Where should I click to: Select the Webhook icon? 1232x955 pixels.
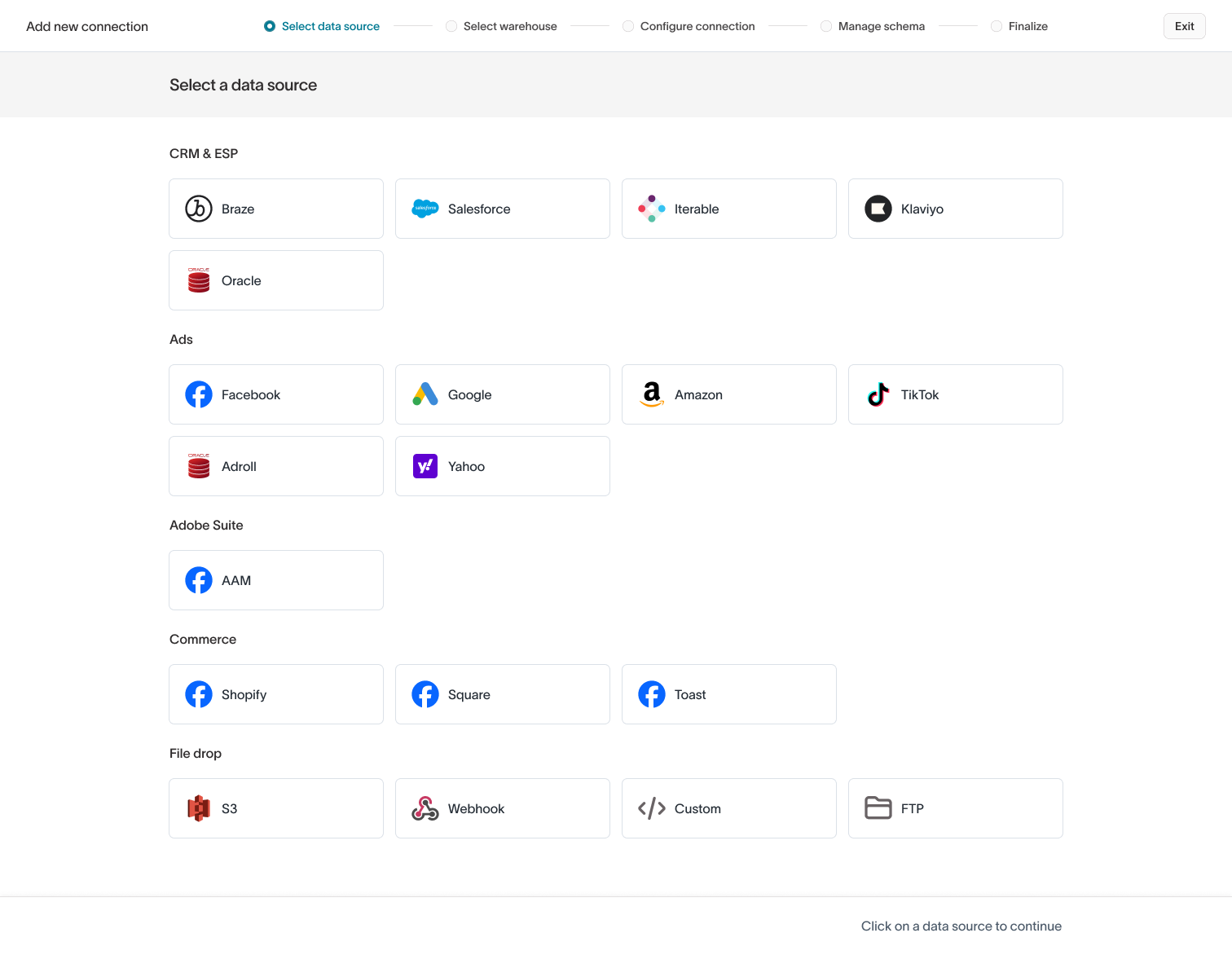coord(425,808)
